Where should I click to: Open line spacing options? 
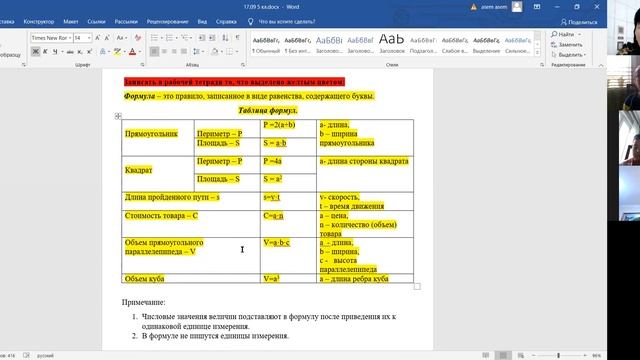[197, 51]
